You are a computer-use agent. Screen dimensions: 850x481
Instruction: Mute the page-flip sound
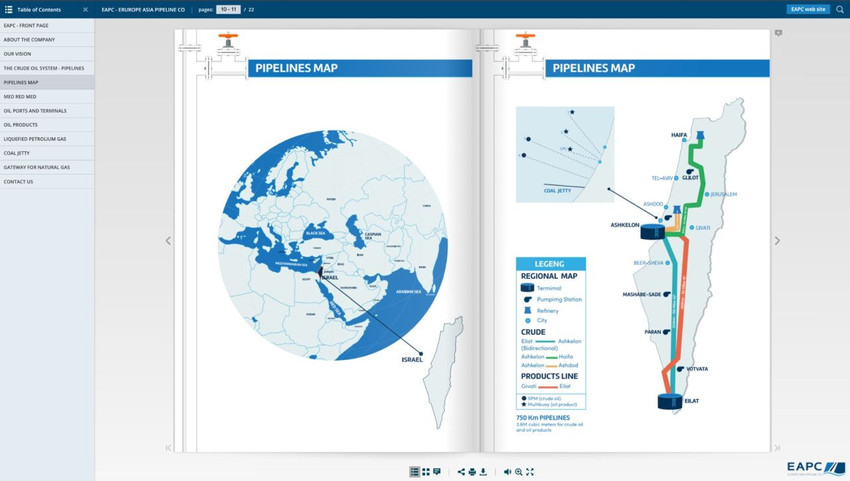[507, 472]
